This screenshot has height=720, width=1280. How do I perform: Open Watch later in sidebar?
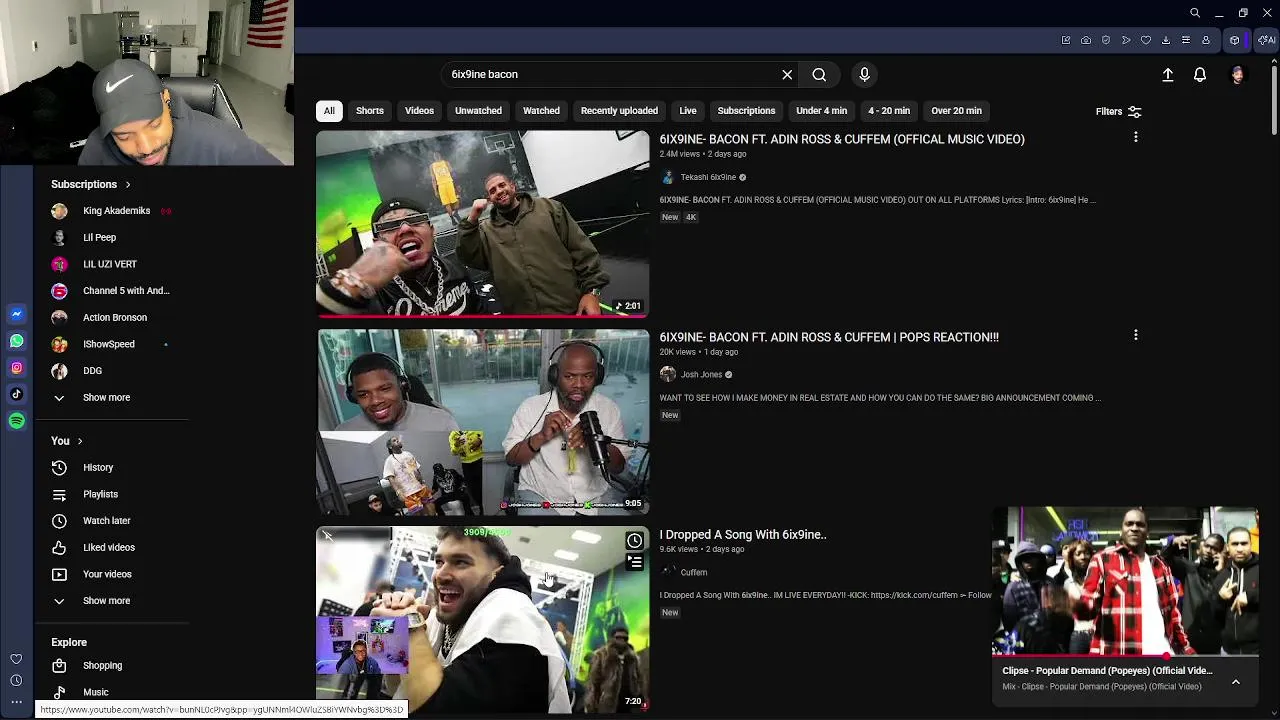pyautogui.click(x=106, y=521)
